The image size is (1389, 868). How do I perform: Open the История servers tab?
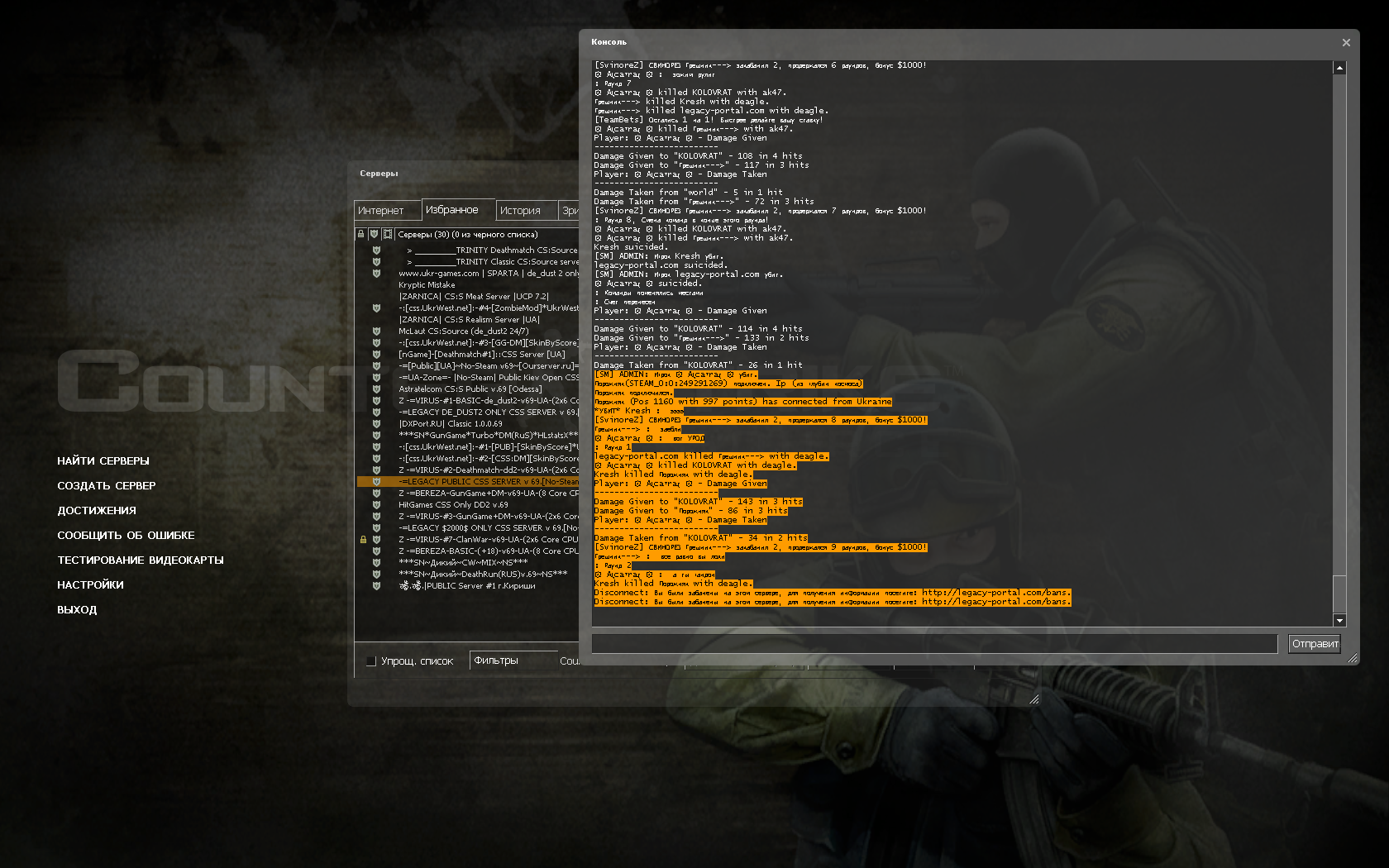pyautogui.click(x=526, y=210)
